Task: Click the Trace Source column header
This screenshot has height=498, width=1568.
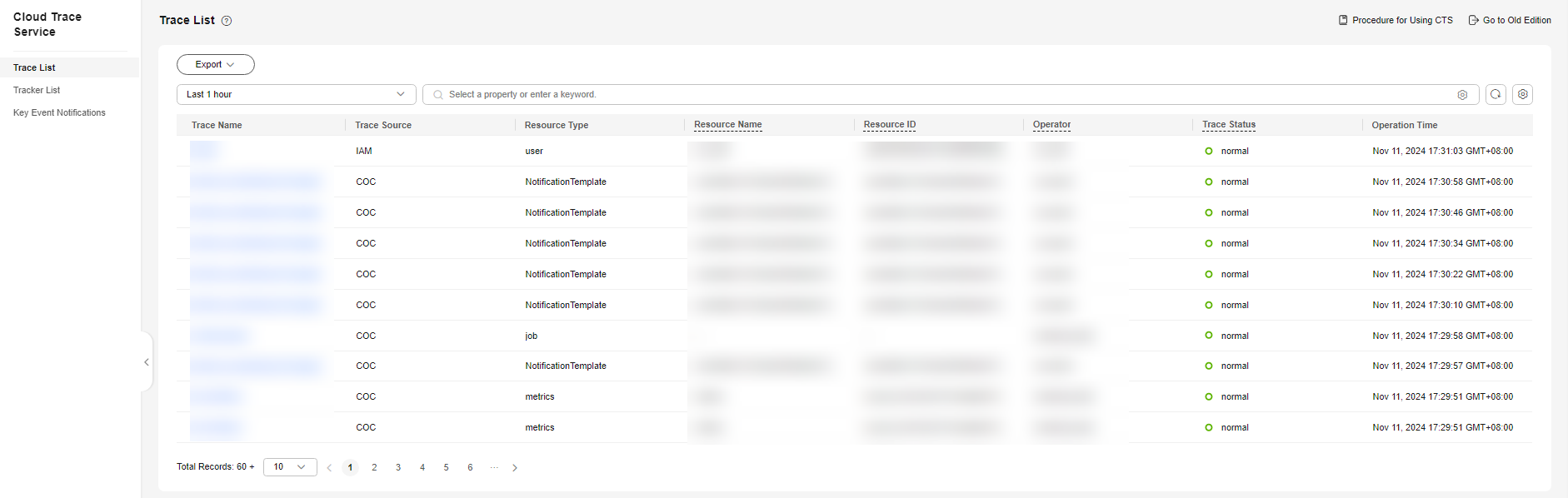Action: pos(383,125)
